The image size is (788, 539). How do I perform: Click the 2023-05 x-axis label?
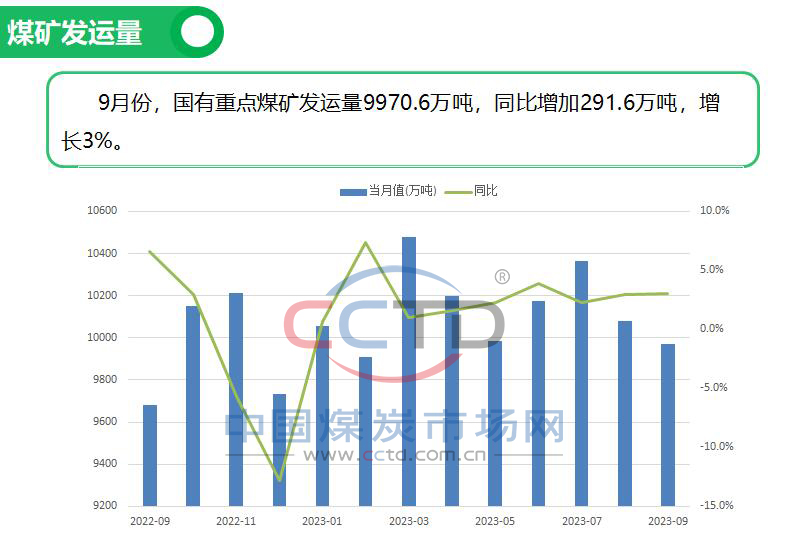(494, 522)
